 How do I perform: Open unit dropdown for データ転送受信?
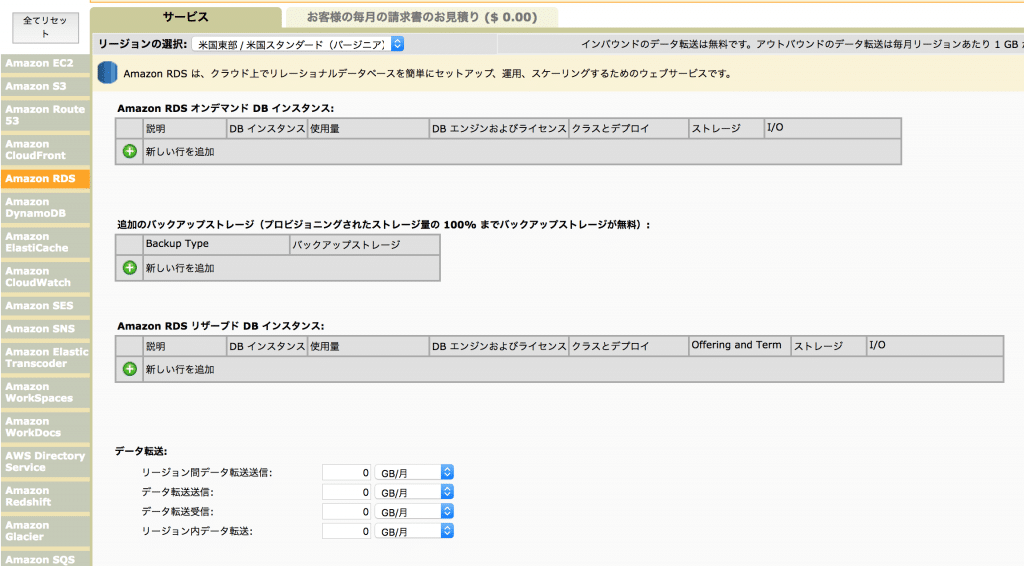pyautogui.click(x=414, y=512)
